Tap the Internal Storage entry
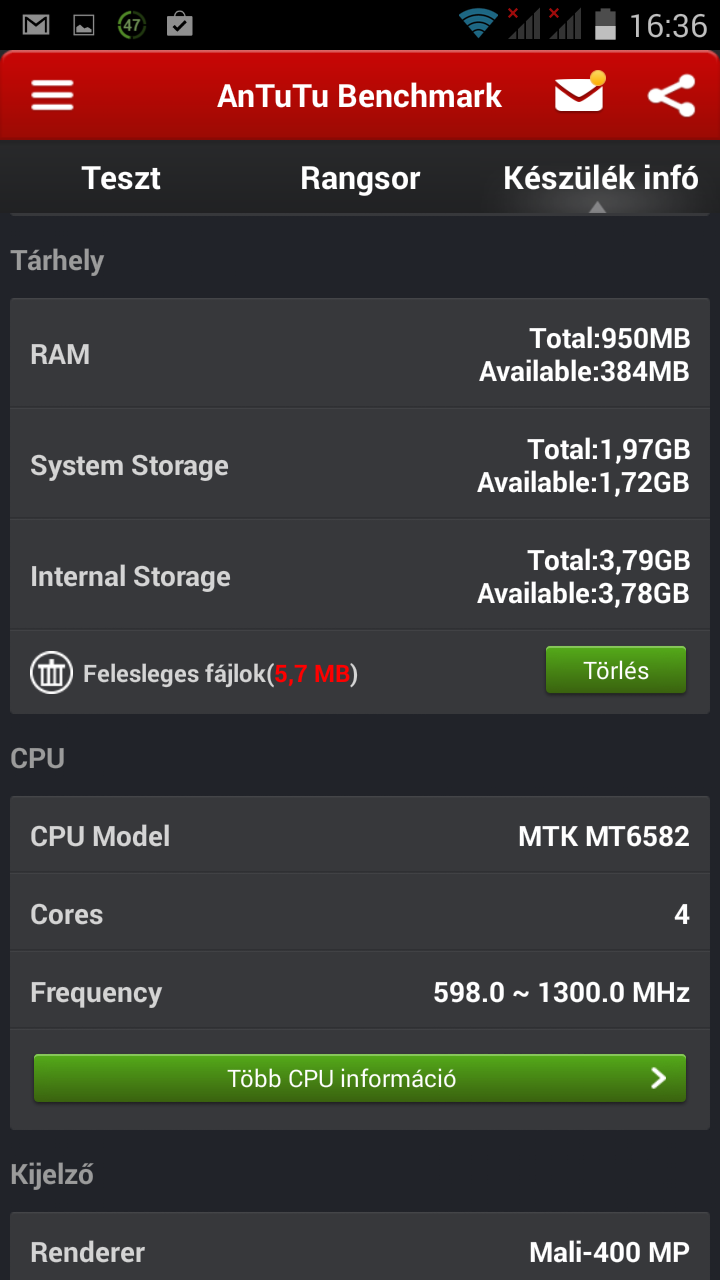Viewport: 720px width, 1280px height. click(x=360, y=575)
